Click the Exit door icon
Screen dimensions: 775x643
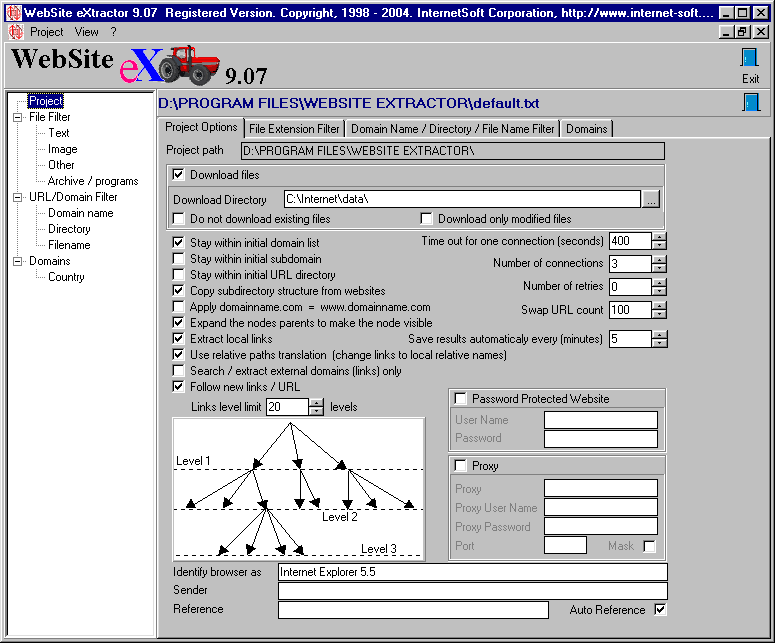click(750, 58)
